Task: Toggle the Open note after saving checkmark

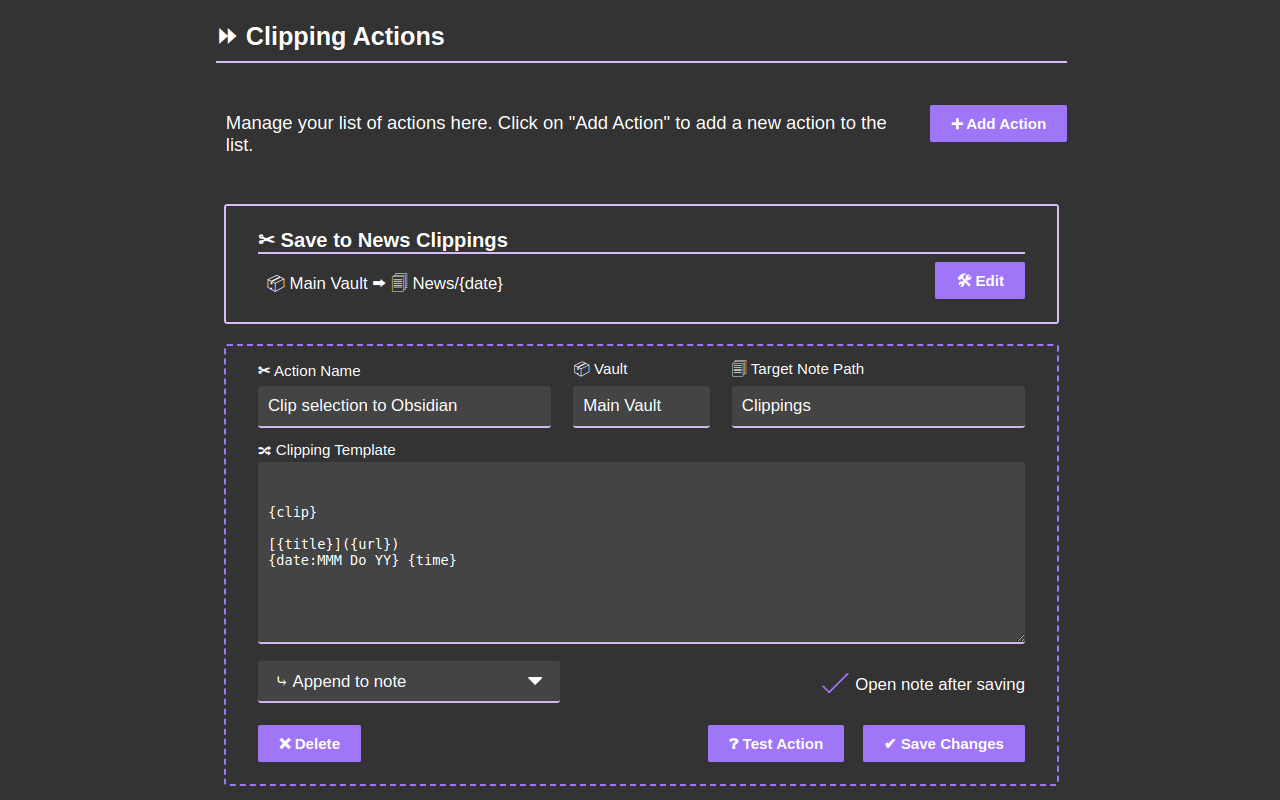Action: 835,684
